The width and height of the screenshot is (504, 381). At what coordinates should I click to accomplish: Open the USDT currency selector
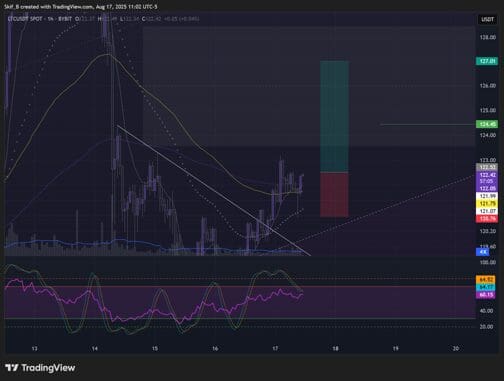pyautogui.click(x=487, y=19)
